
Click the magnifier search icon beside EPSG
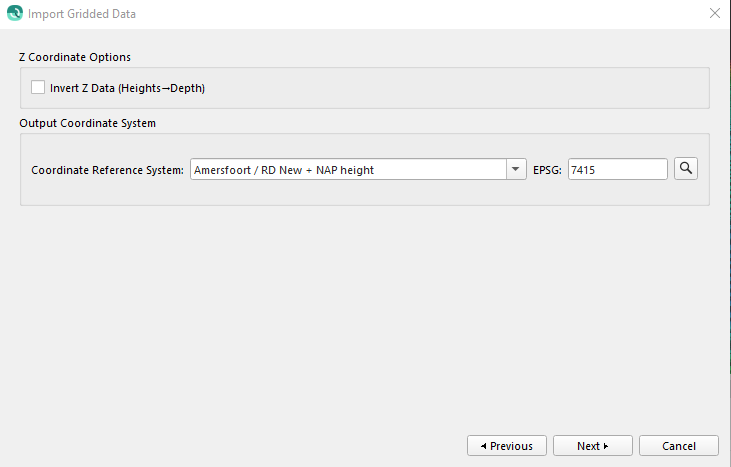(x=685, y=169)
